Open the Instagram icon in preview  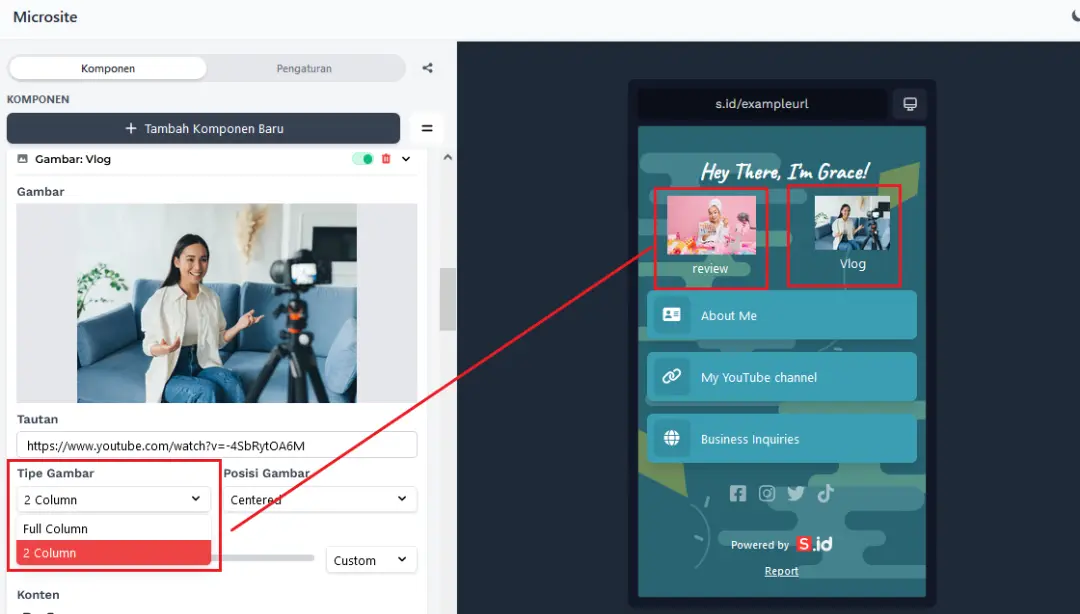767,493
